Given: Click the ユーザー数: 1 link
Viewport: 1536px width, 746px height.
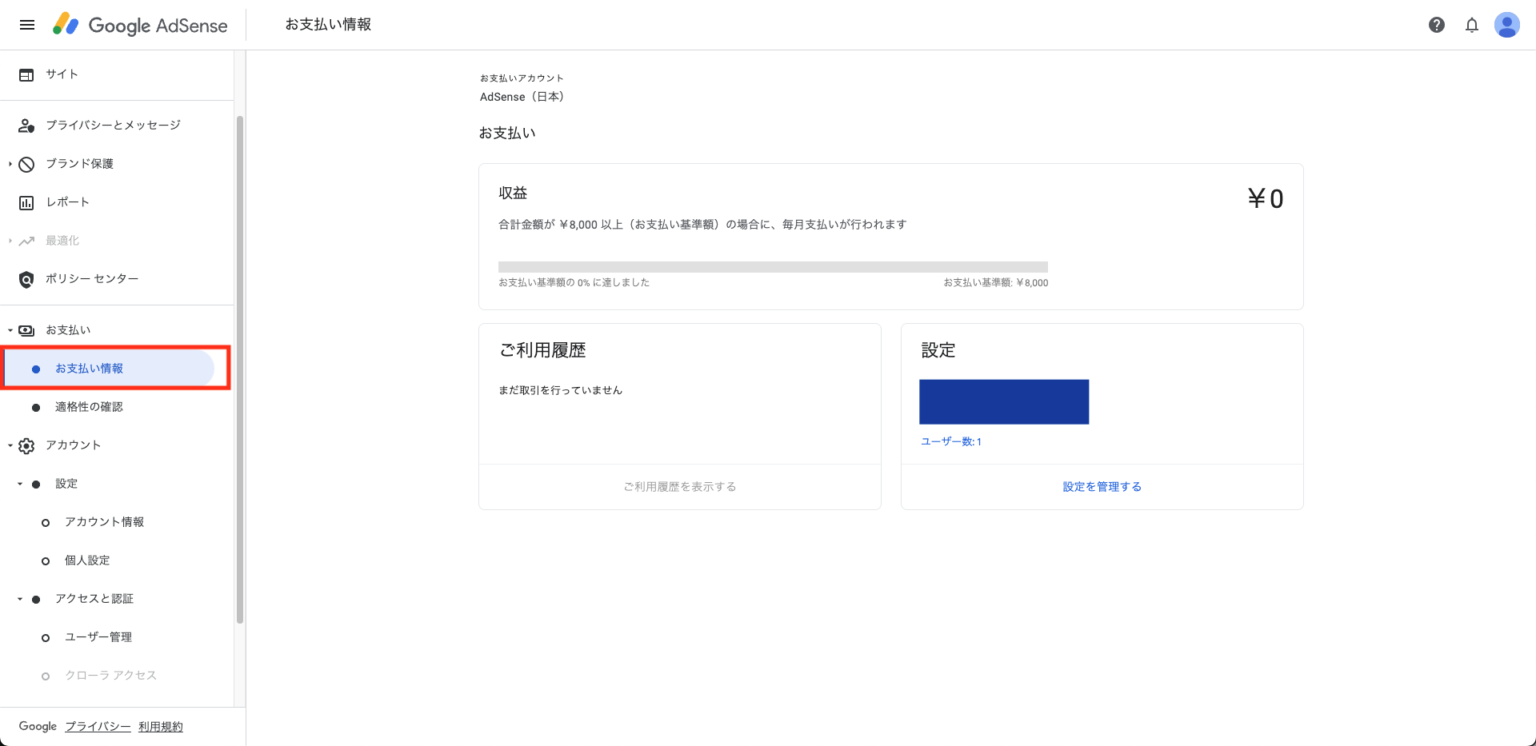Looking at the screenshot, I should click(x=951, y=441).
